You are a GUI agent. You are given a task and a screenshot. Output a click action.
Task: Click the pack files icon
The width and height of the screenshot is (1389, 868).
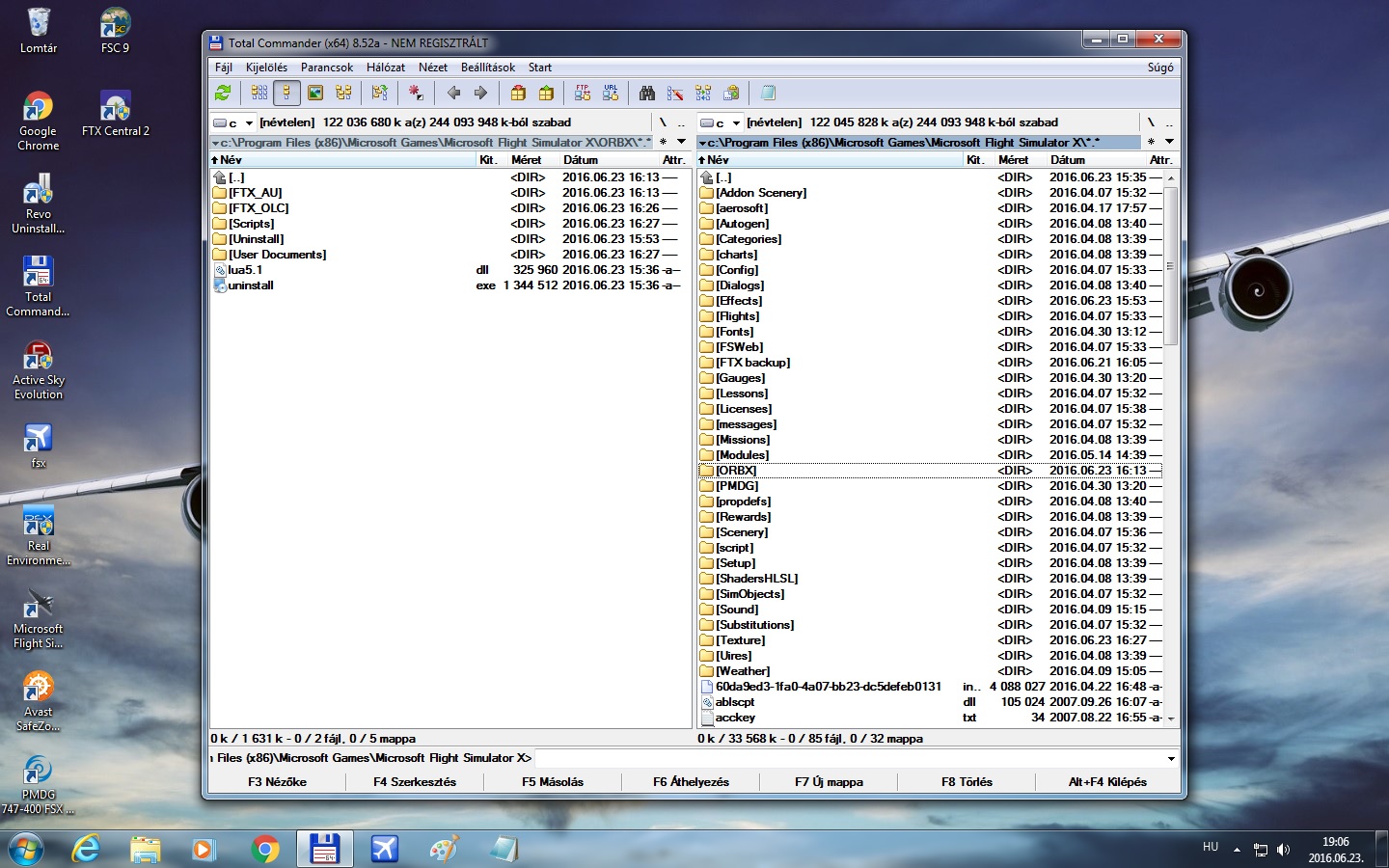tap(518, 93)
